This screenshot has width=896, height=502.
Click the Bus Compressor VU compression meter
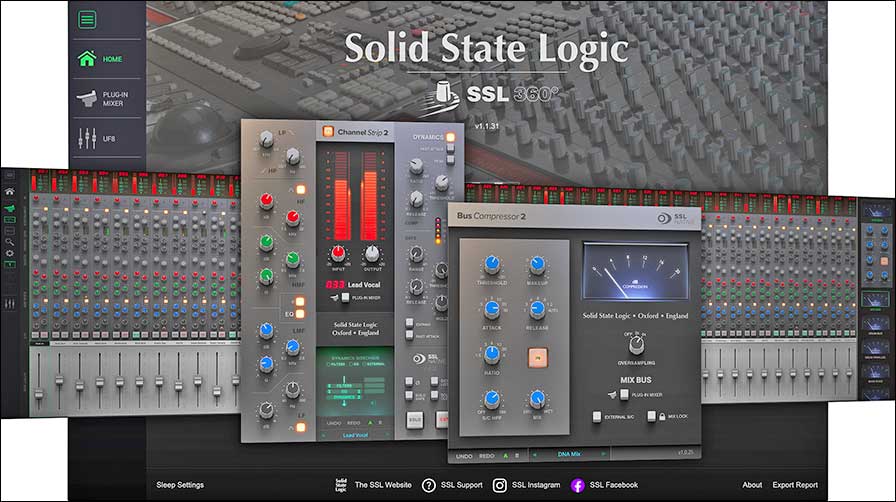(635, 271)
